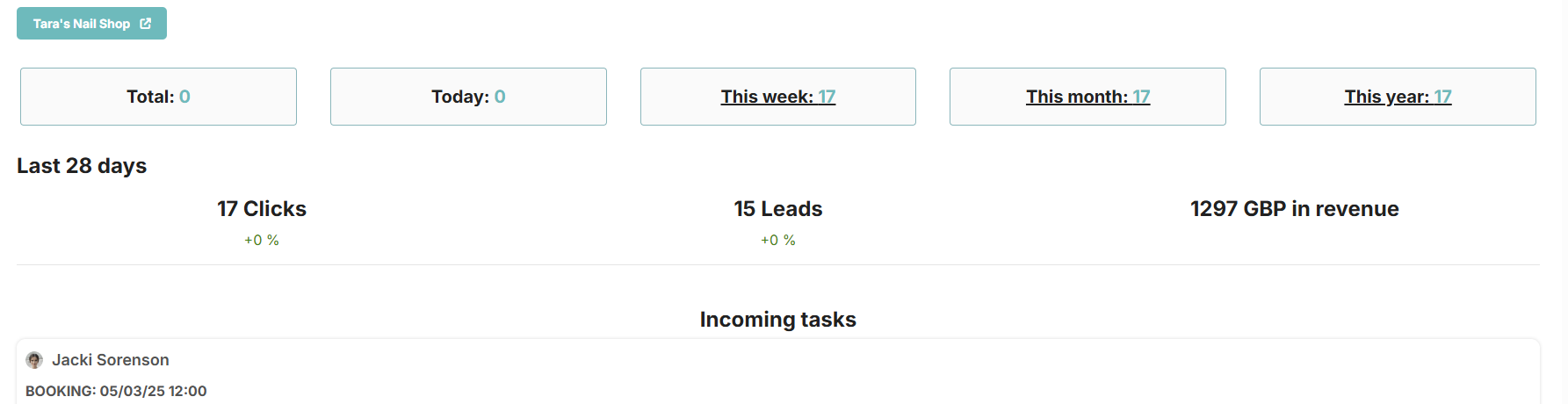Image resolution: width=1568 pixels, height=404 pixels.
Task: Open Jacki Sorenson's name in the task card
Action: tap(111, 360)
